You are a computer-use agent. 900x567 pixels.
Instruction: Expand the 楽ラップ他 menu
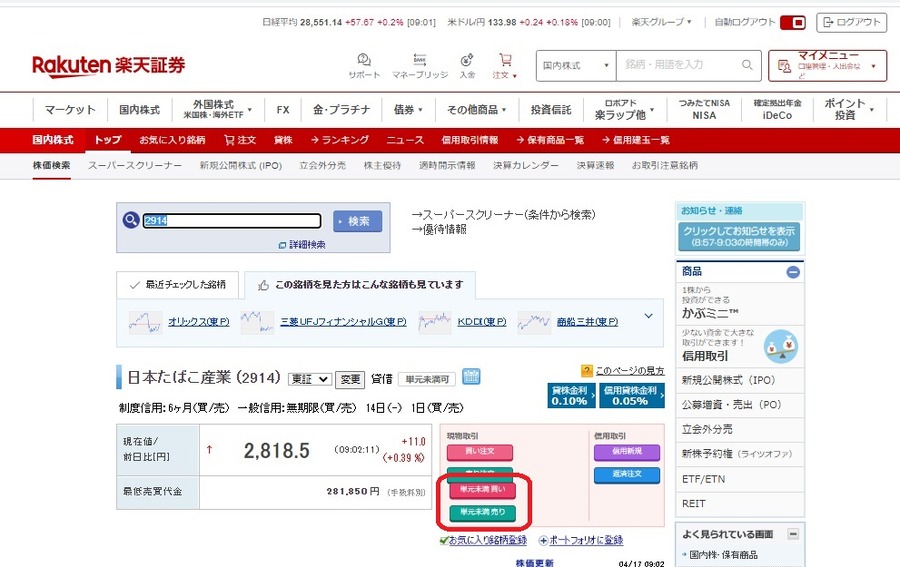[x=623, y=110]
